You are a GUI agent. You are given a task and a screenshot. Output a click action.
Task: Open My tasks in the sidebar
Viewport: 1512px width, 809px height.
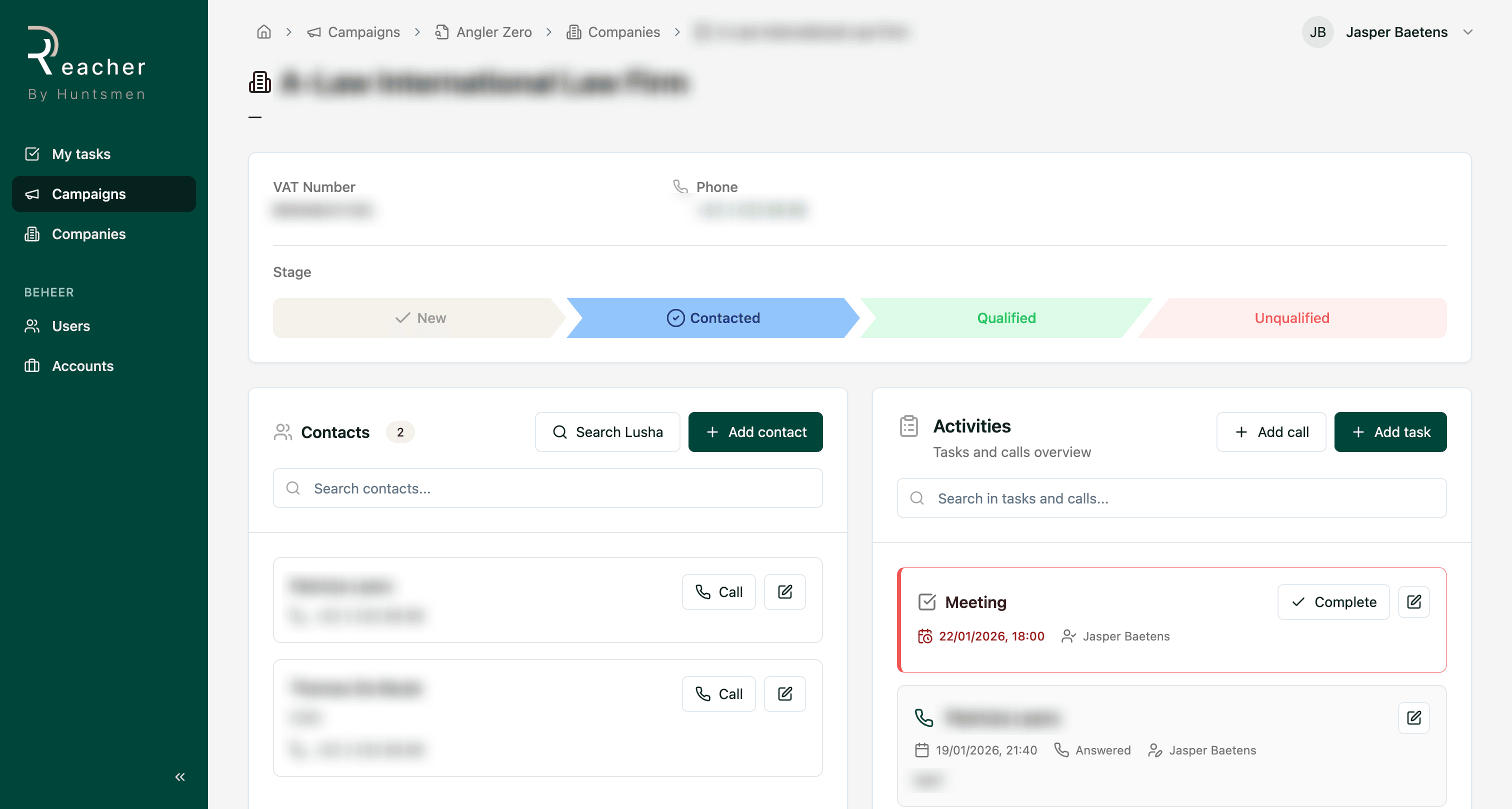tap(81, 154)
